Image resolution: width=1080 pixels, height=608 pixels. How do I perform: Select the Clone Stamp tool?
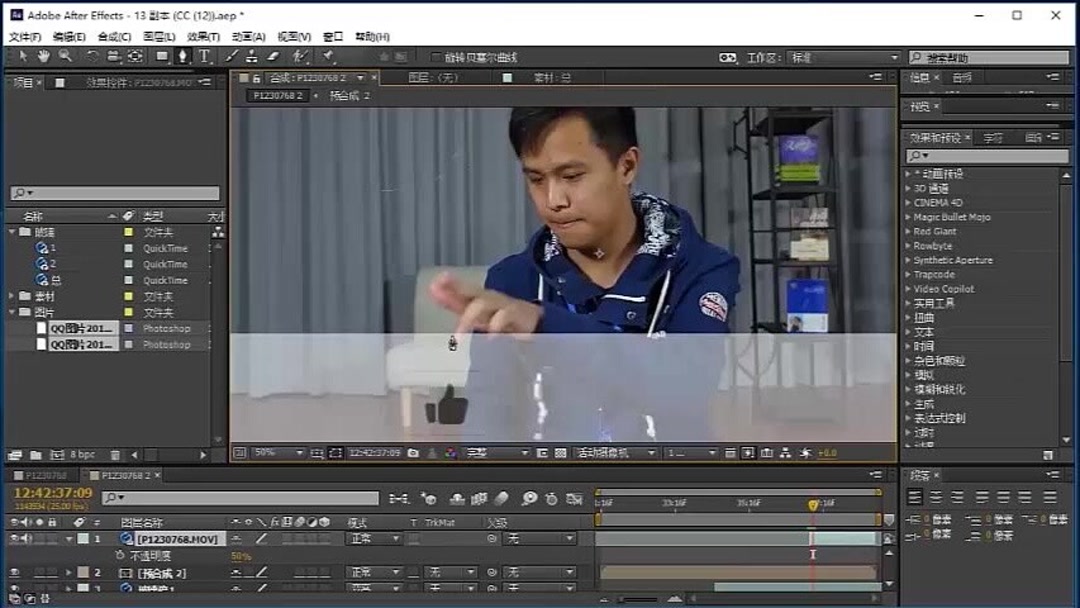(250, 56)
